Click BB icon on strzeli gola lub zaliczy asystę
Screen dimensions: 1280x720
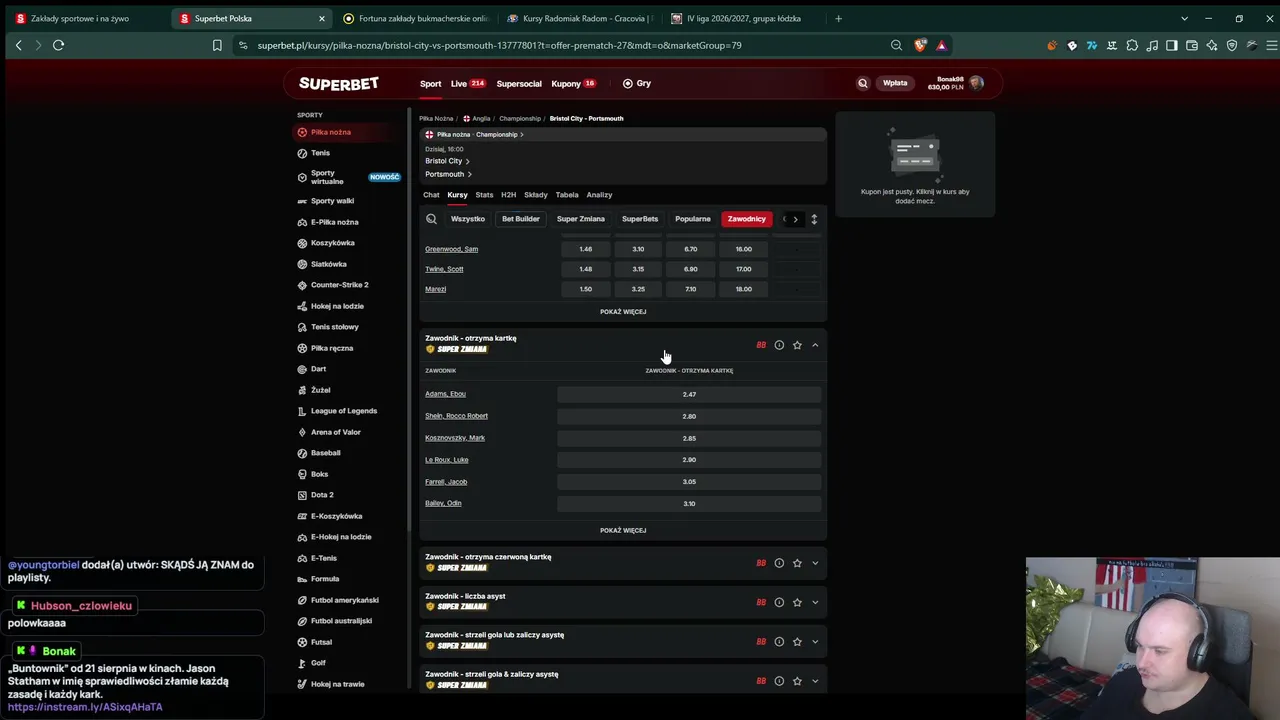[x=761, y=642]
